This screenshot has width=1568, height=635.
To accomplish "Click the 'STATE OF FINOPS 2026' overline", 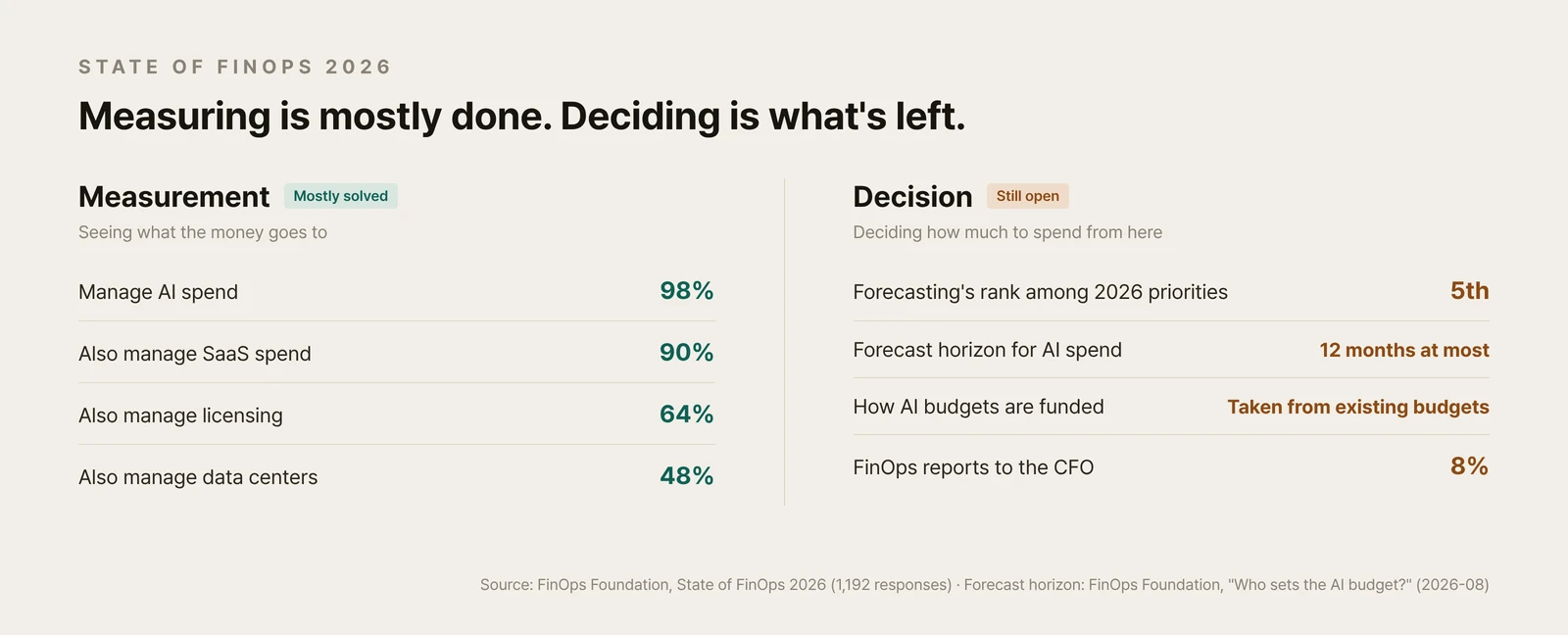I will [234, 67].
